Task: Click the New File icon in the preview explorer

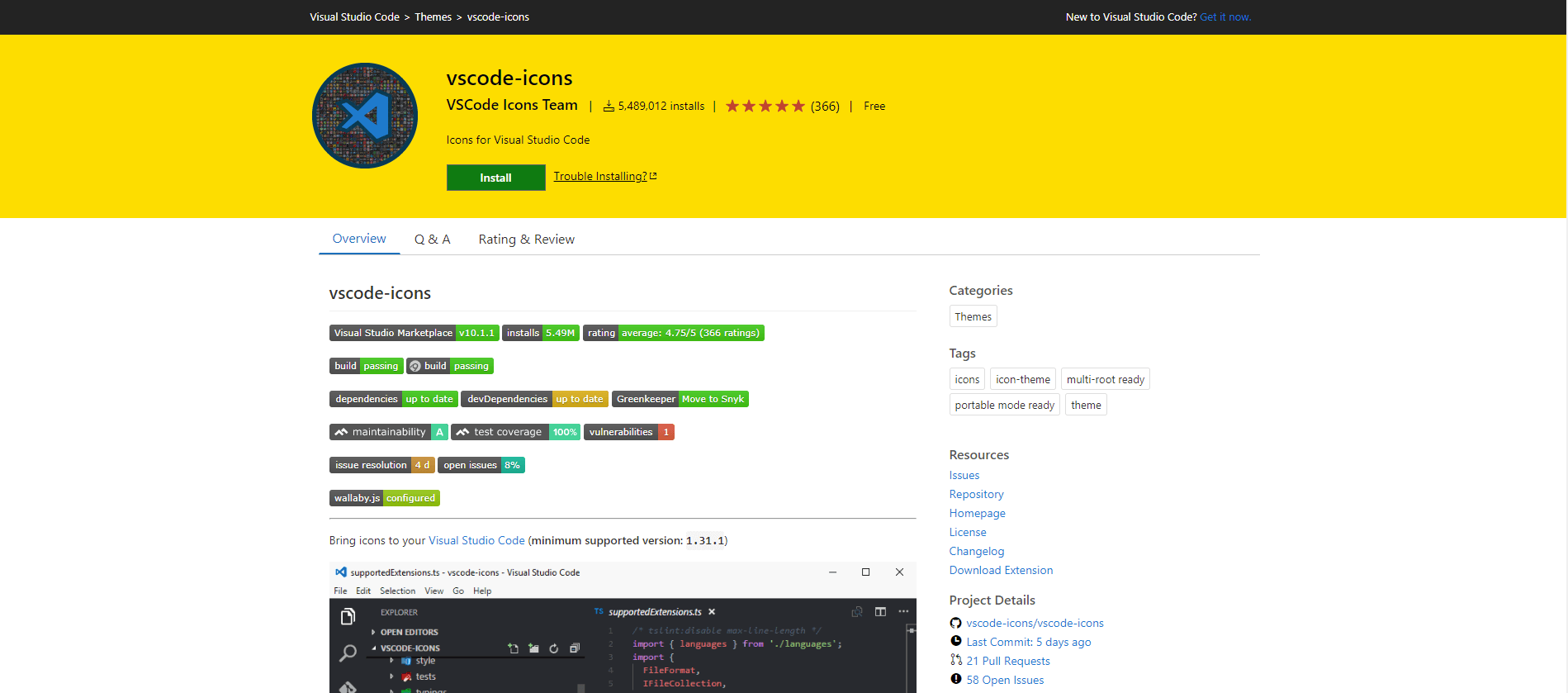Action: (513, 648)
